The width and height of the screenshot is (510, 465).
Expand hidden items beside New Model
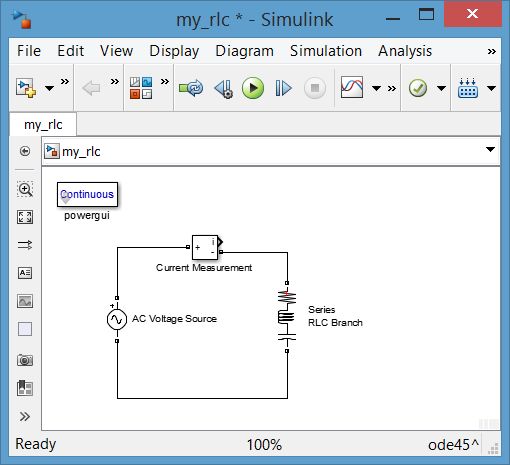click(x=65, y=81)
